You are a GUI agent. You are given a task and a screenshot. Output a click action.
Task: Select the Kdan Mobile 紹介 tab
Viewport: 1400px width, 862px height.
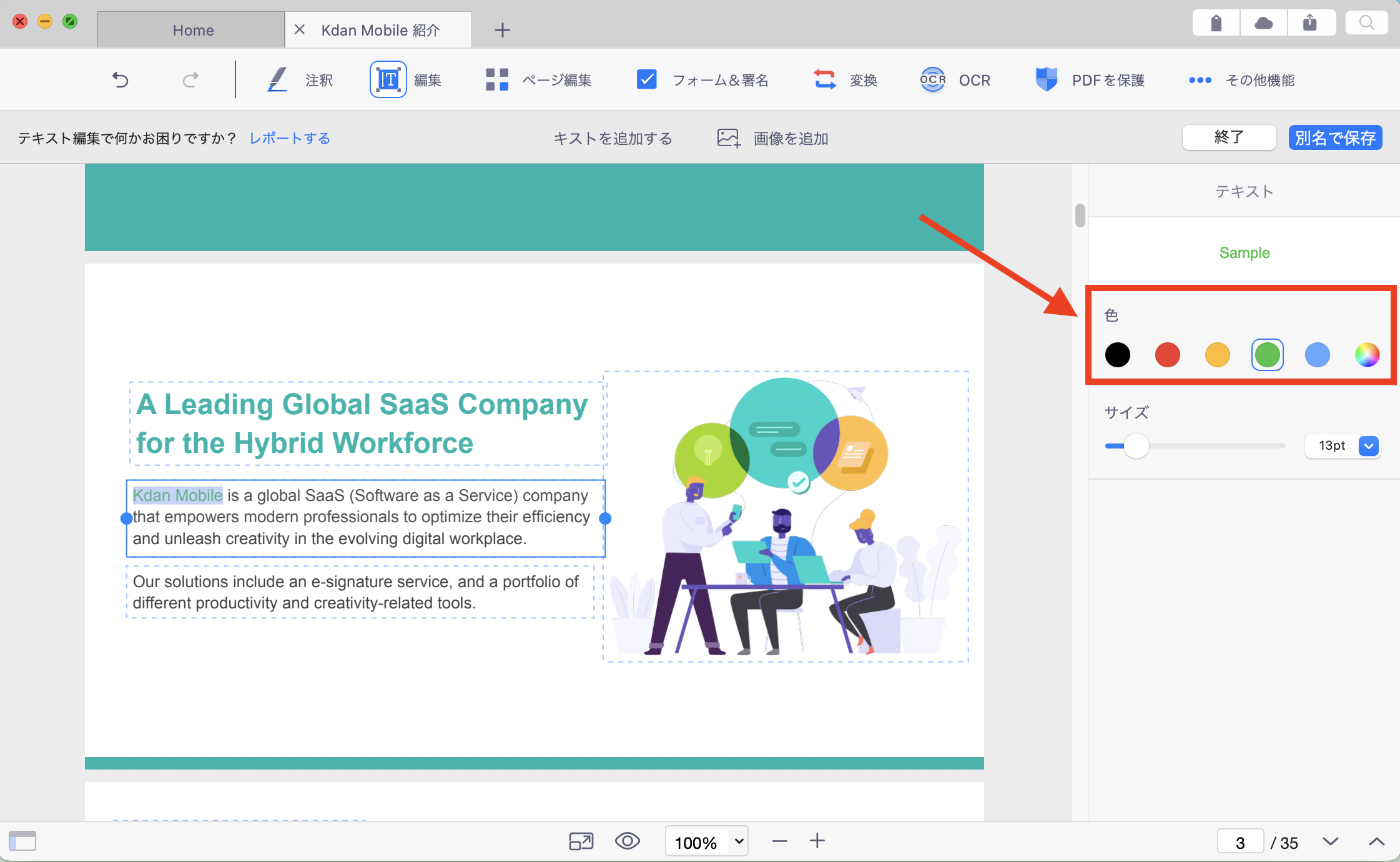(x=380, y=30)
